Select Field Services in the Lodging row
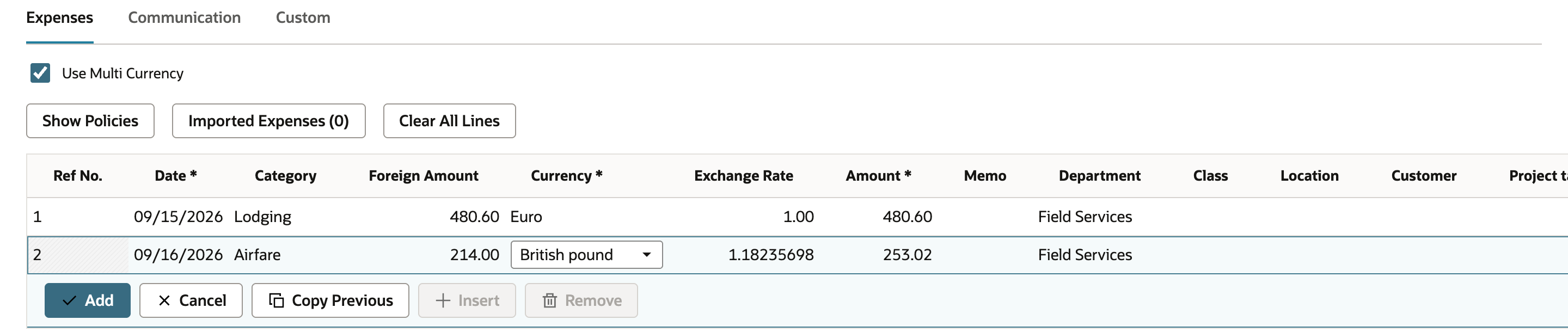 click(x=1085, y=217)
